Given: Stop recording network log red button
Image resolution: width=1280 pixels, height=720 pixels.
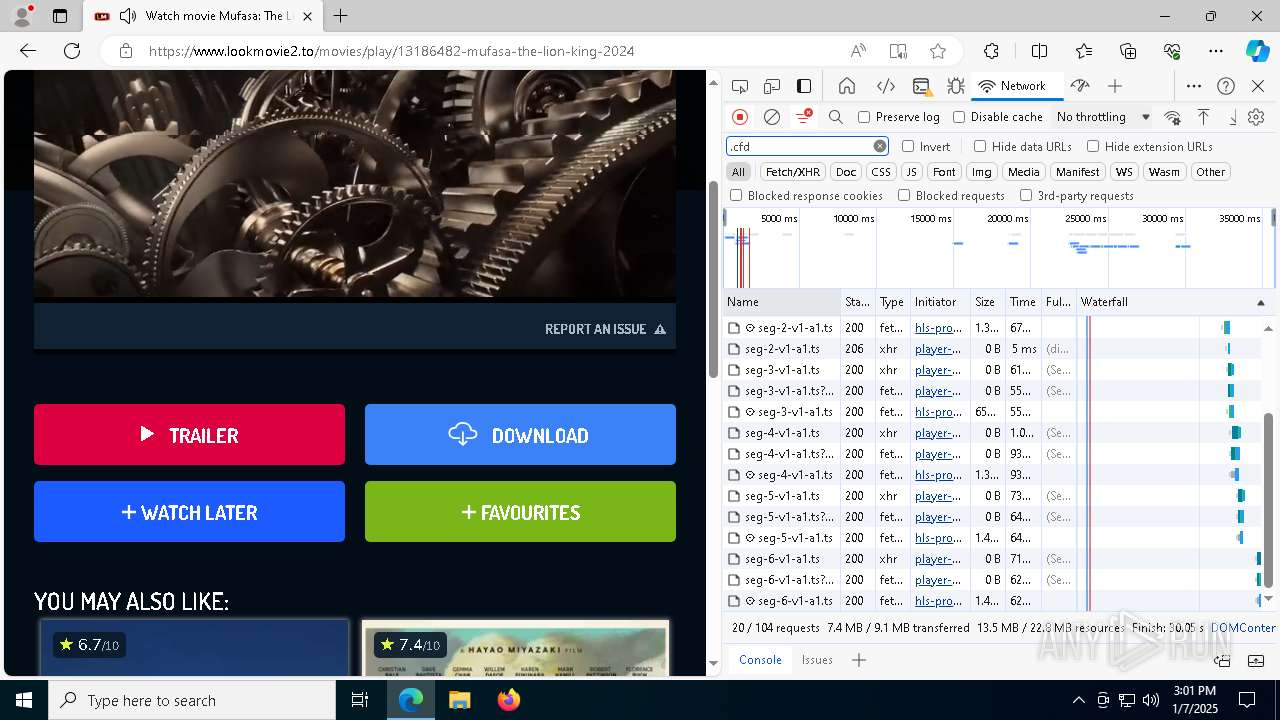Looking at the screenshot, I should tap(740, 117).
